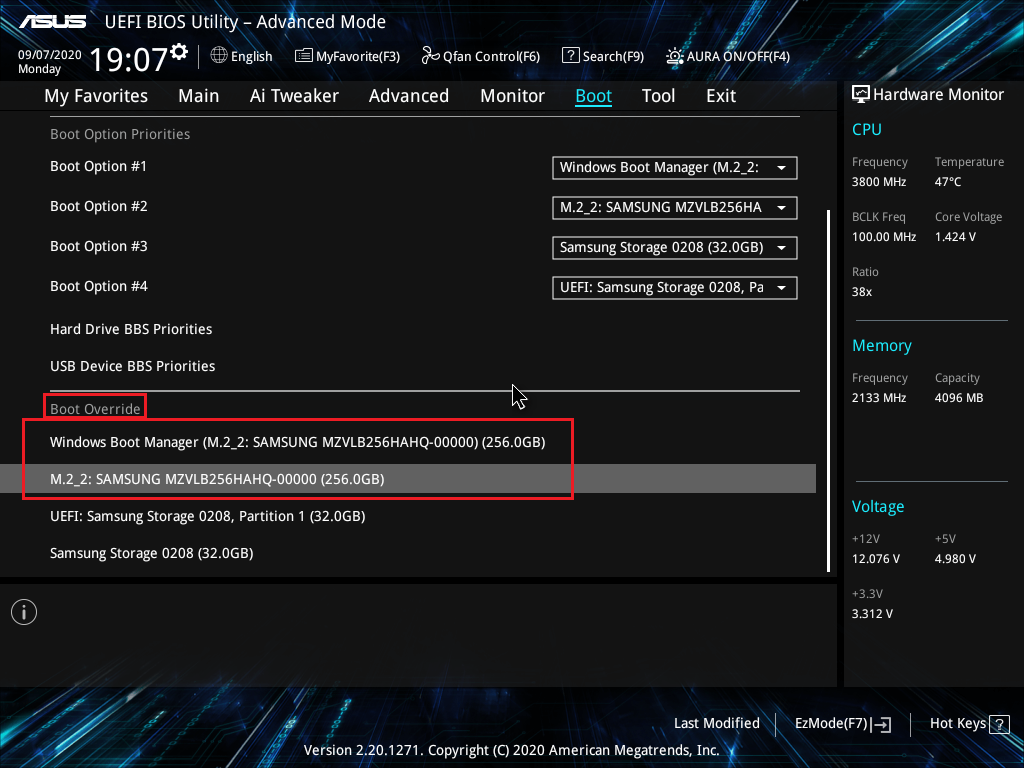Click the Ratio 38x value
This screenshot has height=768, width=1024.
click(x=862, y=292)
